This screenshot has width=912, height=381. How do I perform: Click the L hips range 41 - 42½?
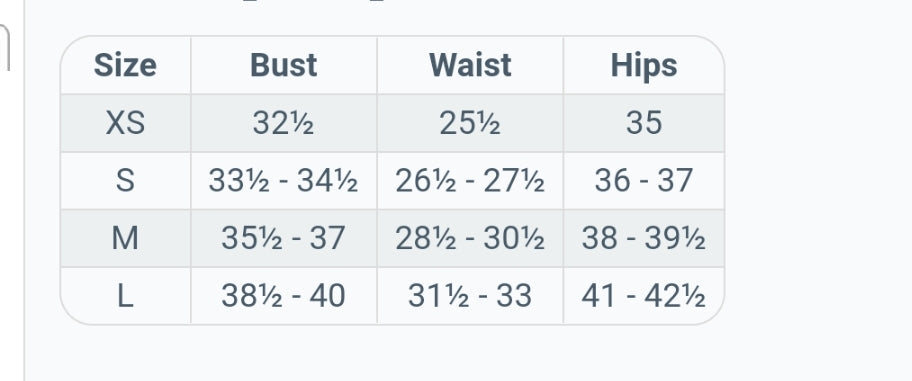point(644,295)
